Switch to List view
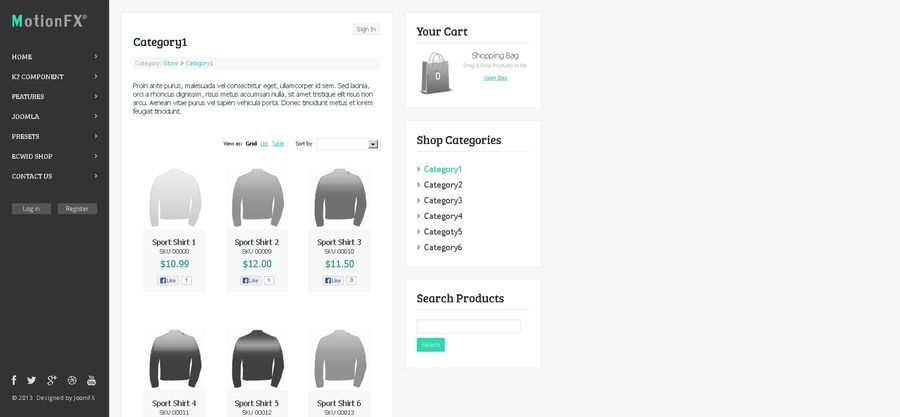The height and width of the screenshot is (417, 900). [x=264, y=144]
